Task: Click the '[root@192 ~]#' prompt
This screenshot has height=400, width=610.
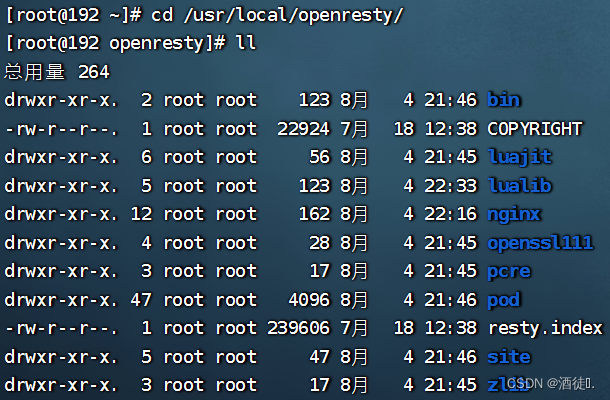Action: pos(74,16)
